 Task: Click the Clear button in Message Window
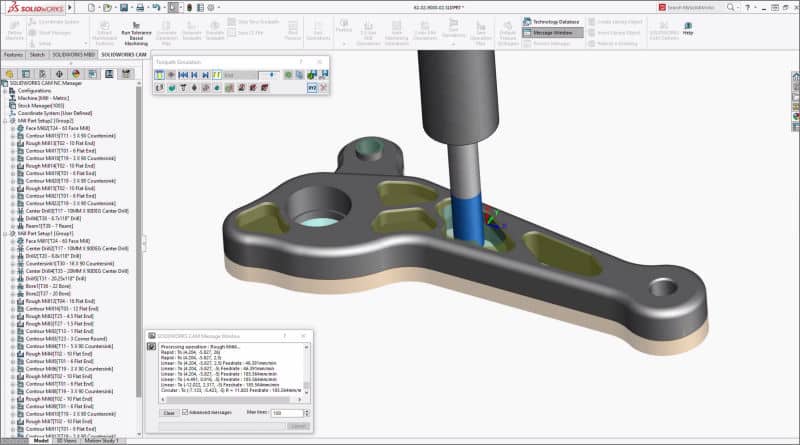click(168, 412)
